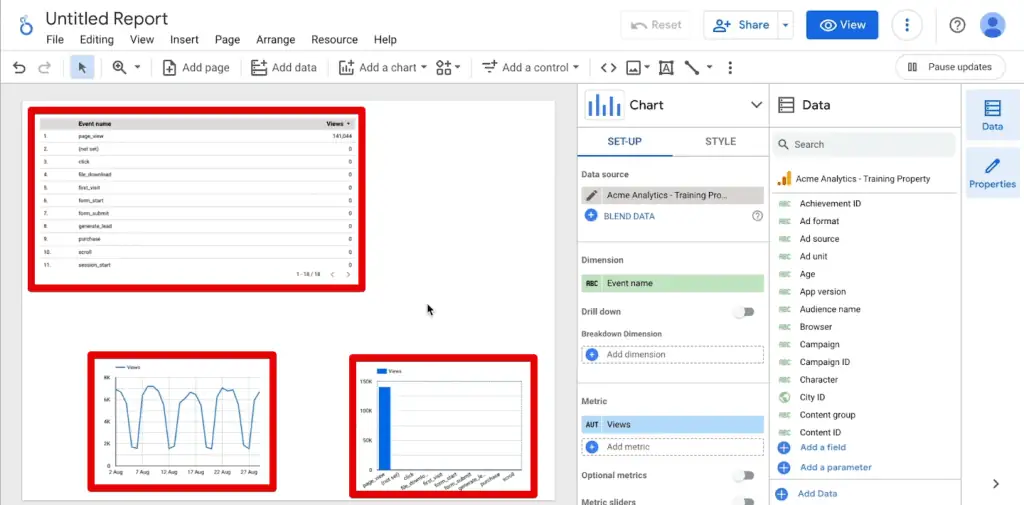Open the View menu
This screenshot has height=505, width=1024.
pyautogui.click(x=142, y=40)
